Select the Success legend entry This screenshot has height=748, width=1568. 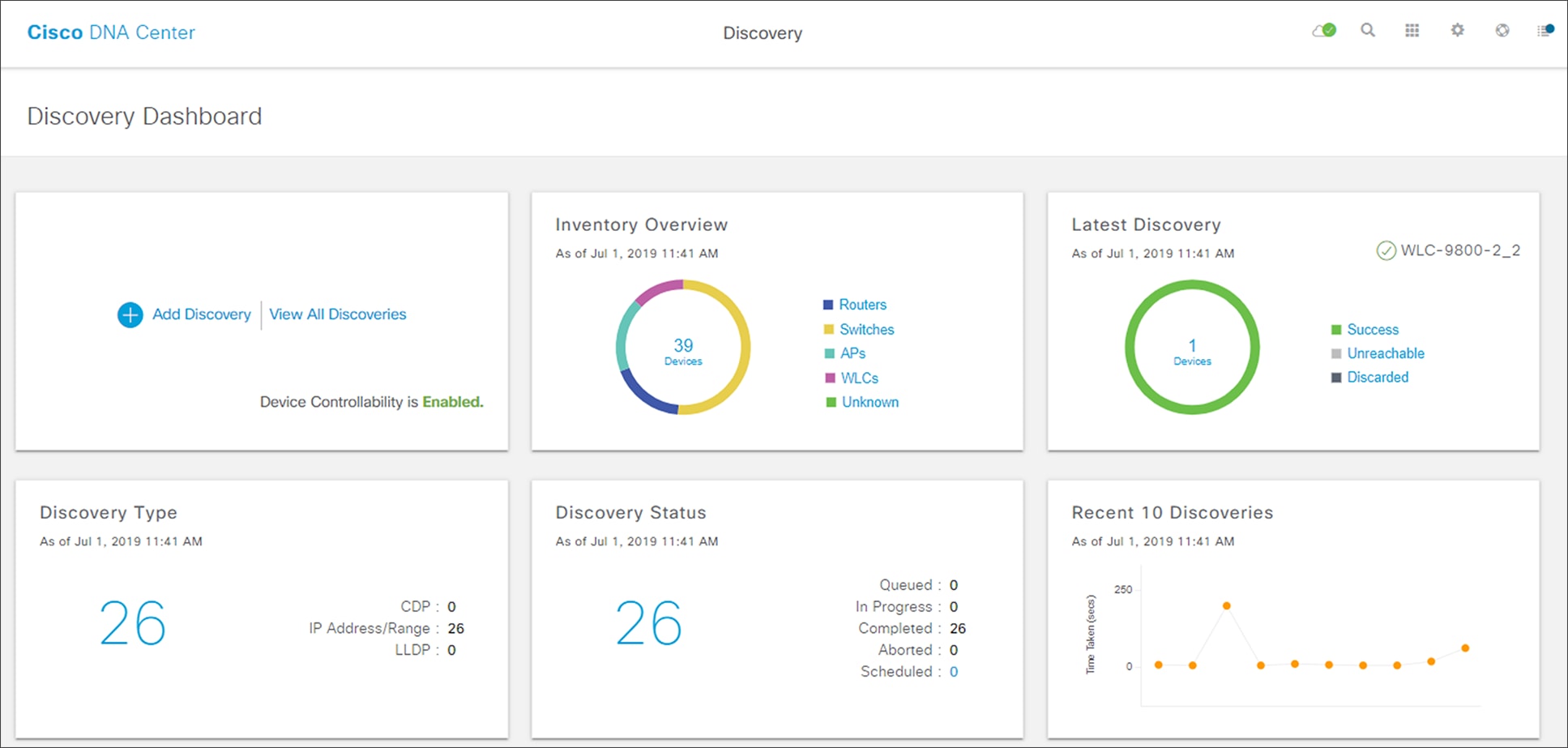click(1373, 330)
